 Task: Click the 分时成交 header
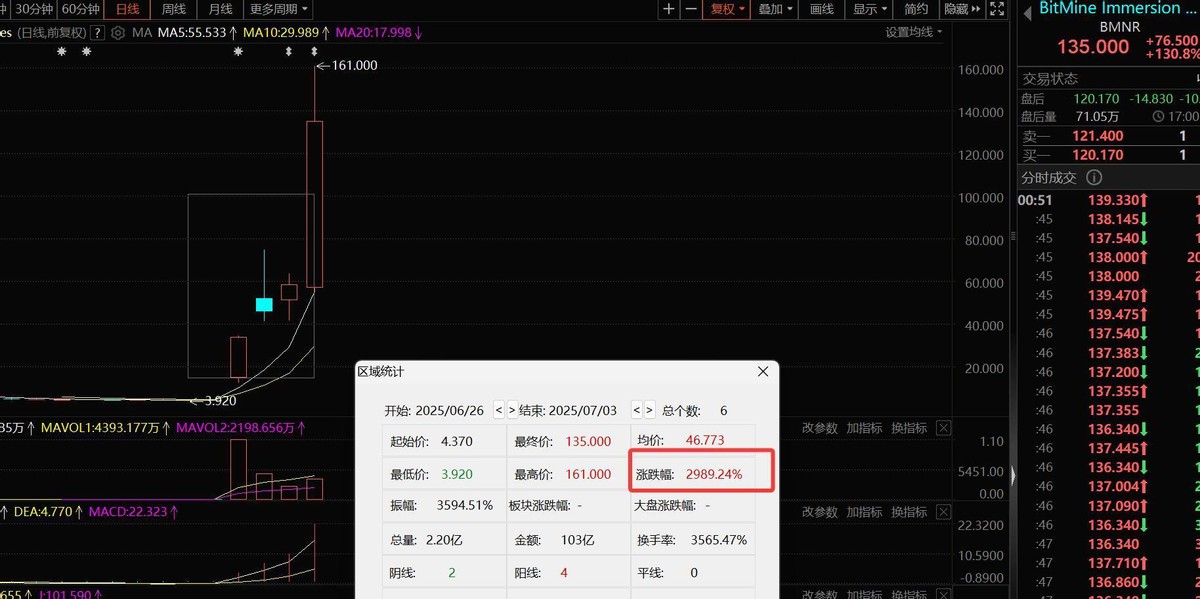pos(1048,178)
